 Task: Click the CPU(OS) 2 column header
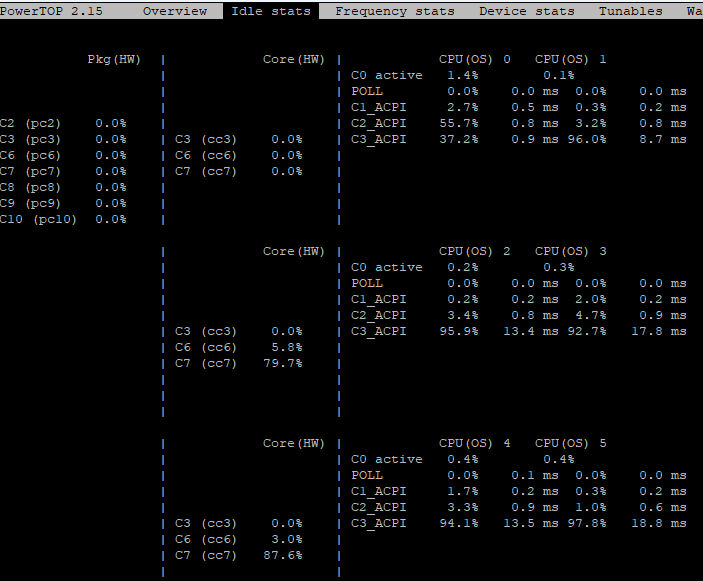point(474,251)
